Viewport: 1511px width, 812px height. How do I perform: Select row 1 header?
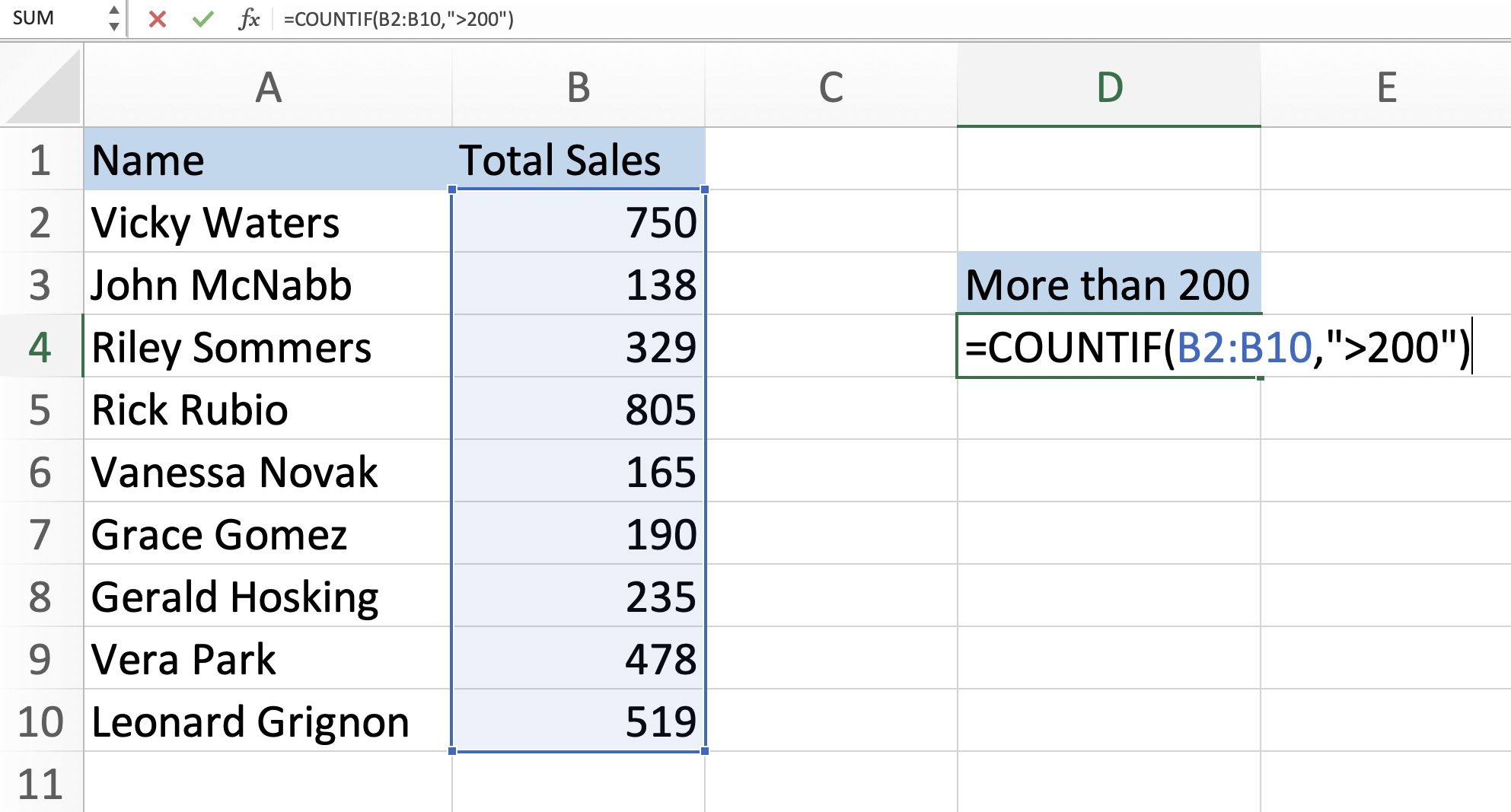point(41,160)
